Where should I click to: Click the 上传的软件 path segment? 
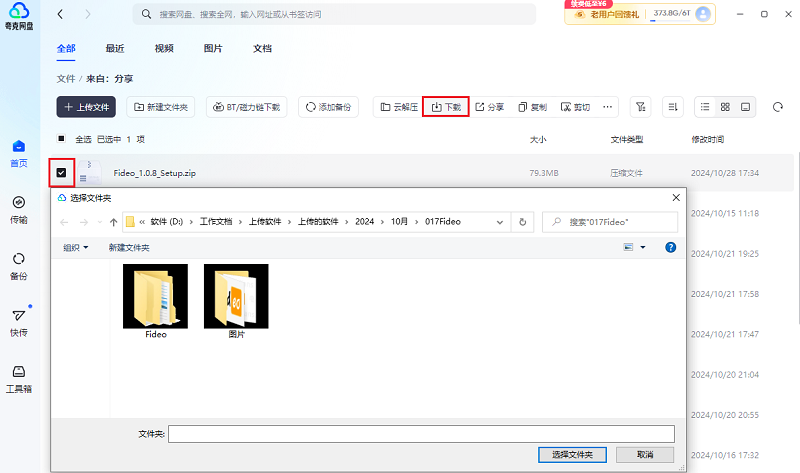[x=318, y=222]
